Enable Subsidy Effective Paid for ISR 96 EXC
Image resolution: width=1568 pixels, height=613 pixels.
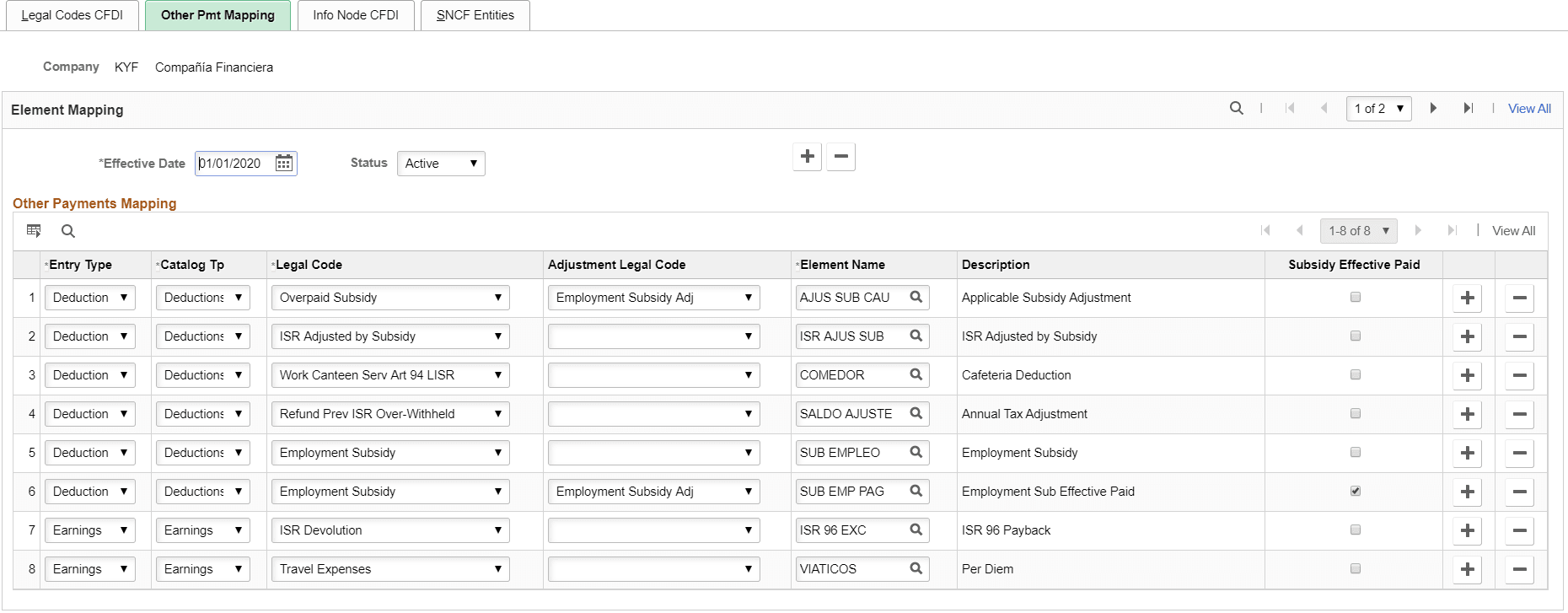(1356, 530)
